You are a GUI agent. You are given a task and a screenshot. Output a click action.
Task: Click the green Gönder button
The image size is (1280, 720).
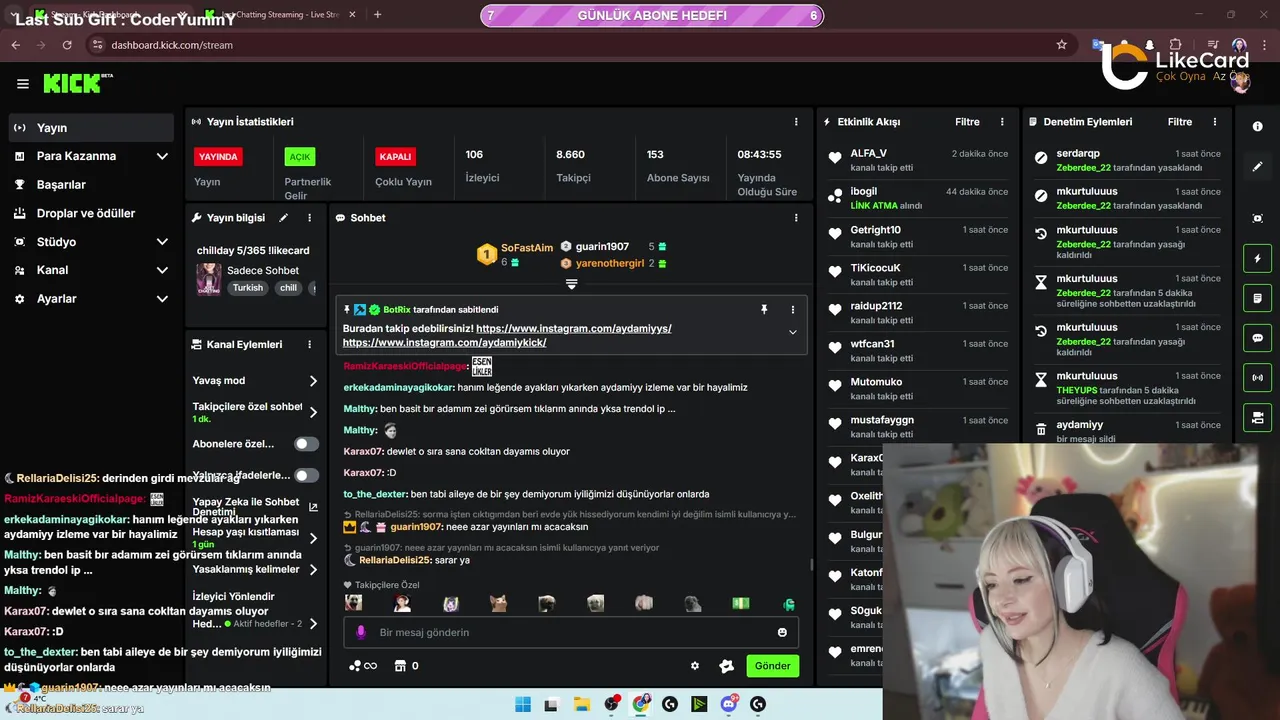click(772, 666)
